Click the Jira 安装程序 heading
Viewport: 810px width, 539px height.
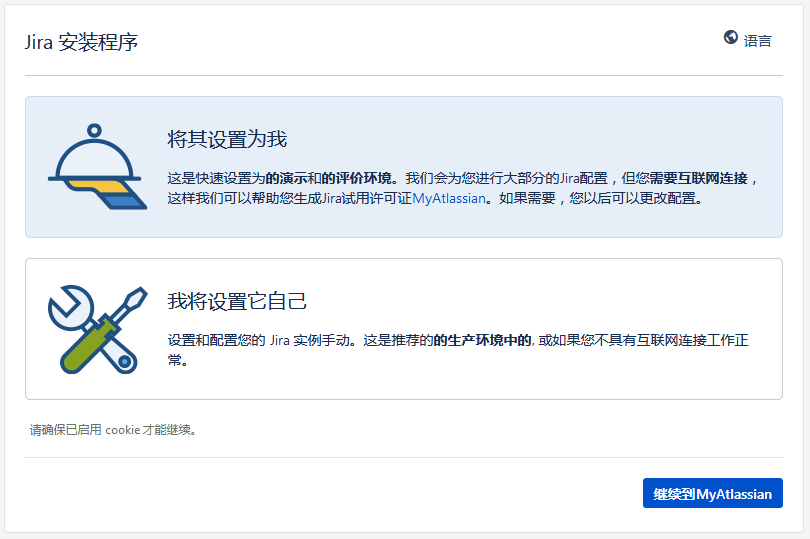click(x=81, y=42)
